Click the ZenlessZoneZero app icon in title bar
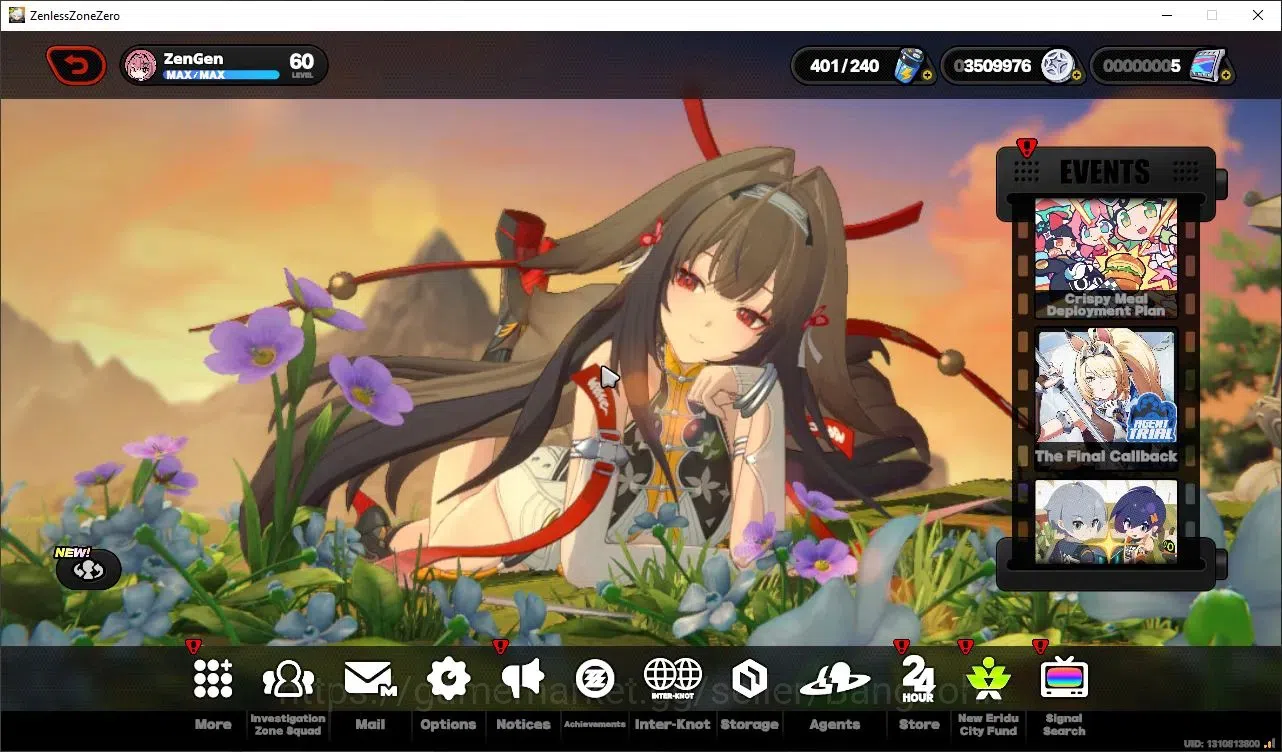The width and height of the screenshot is (1282, 752). [x=17, y=15]
